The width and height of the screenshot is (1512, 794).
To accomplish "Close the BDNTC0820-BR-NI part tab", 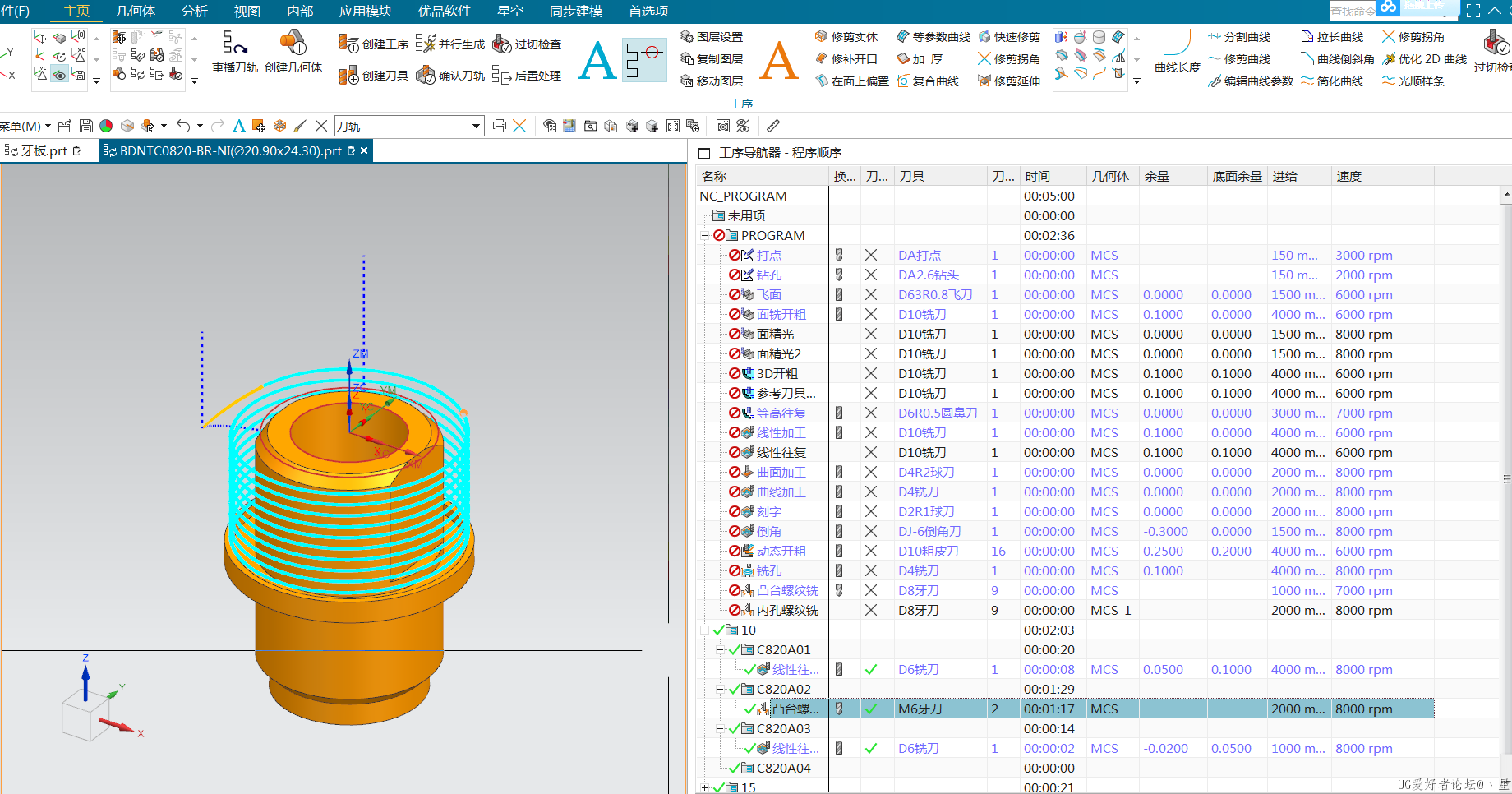I will [364, 150].
